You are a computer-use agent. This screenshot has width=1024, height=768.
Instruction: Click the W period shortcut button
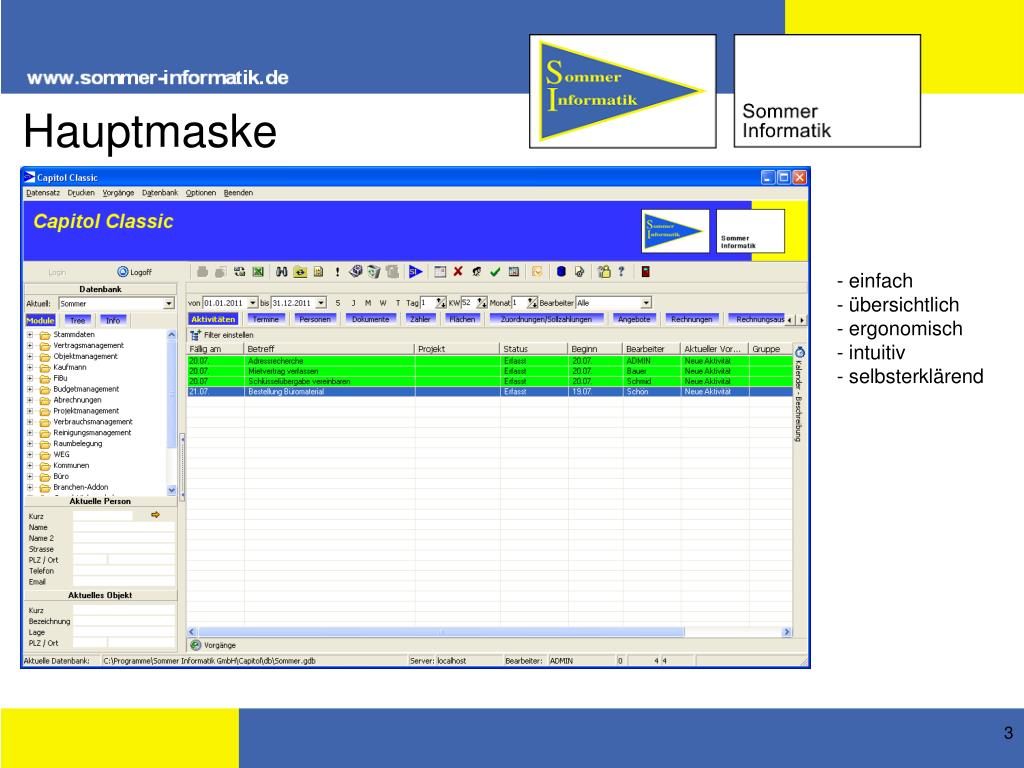pyautogui.click(x=383, y=303)
